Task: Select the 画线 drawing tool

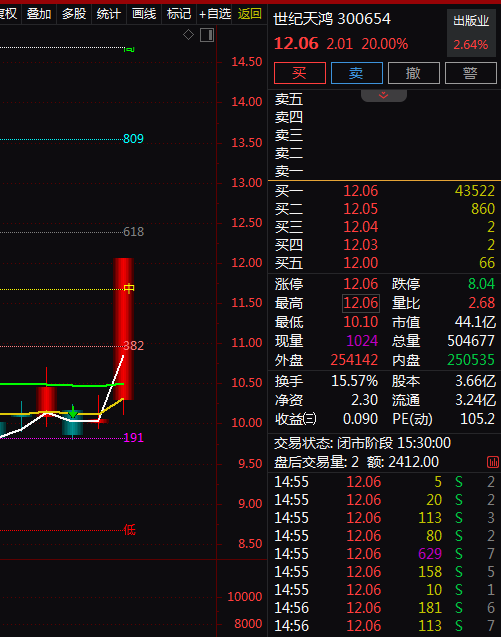Action: pyautogui.click(x=144, y=14)
